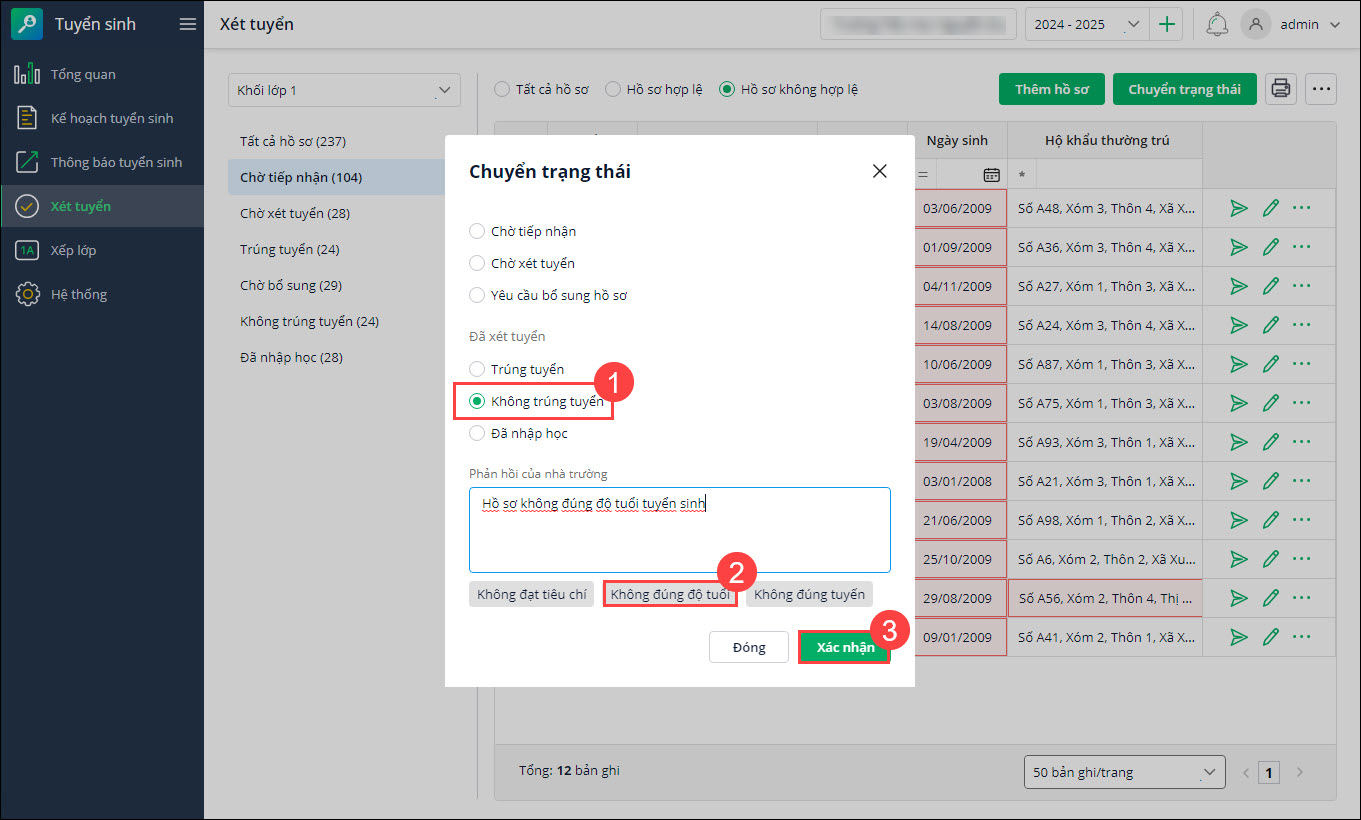Click the Xác nhận confirm button
The height and width of the screenshot is (820, 1361).
click(845, 647)
